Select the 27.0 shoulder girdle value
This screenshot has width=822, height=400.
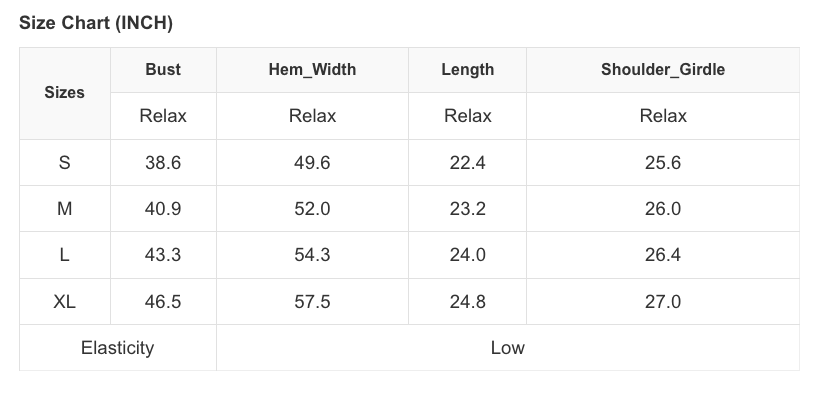[663, 301]
